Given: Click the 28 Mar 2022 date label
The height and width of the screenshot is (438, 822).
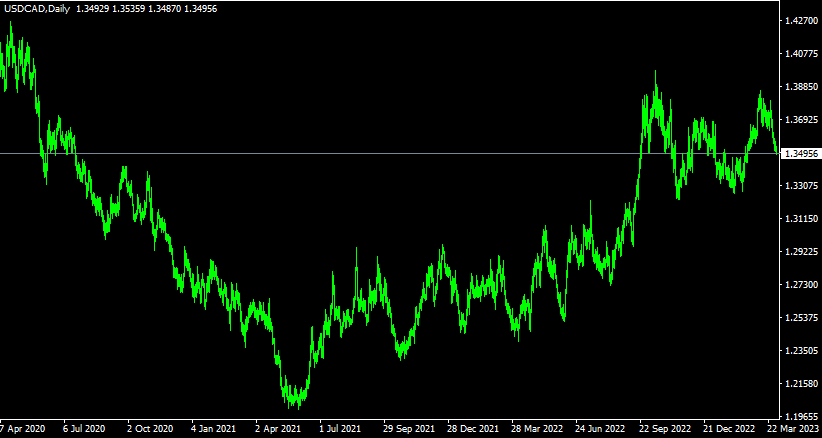Looking at the screenshot, I should 537,429.
